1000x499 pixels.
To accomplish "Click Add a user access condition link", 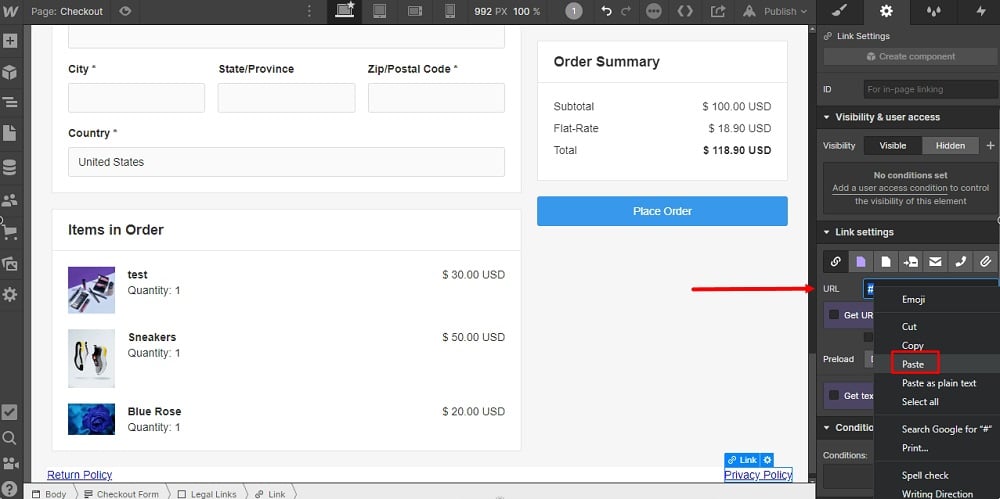I will [890, 188].
